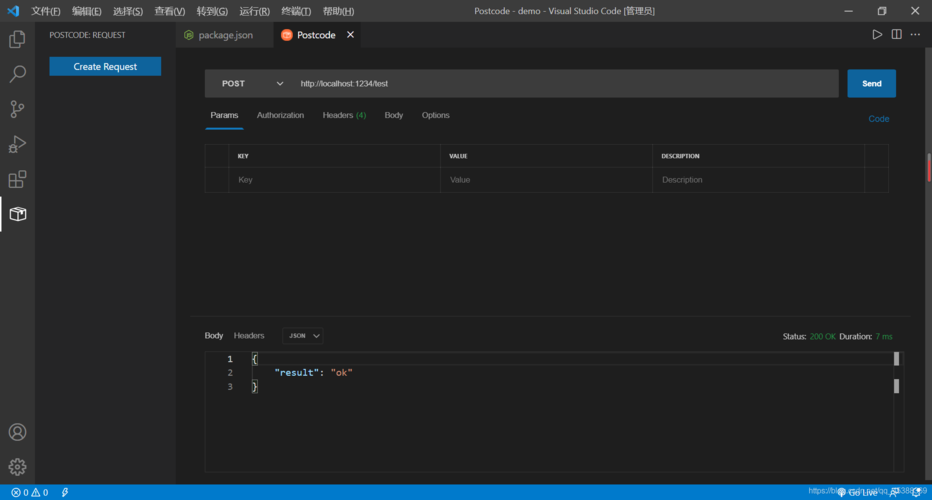The image size is (932, 500).
Task: Show the response Headers tab
Action: click(x=248, y=335)
